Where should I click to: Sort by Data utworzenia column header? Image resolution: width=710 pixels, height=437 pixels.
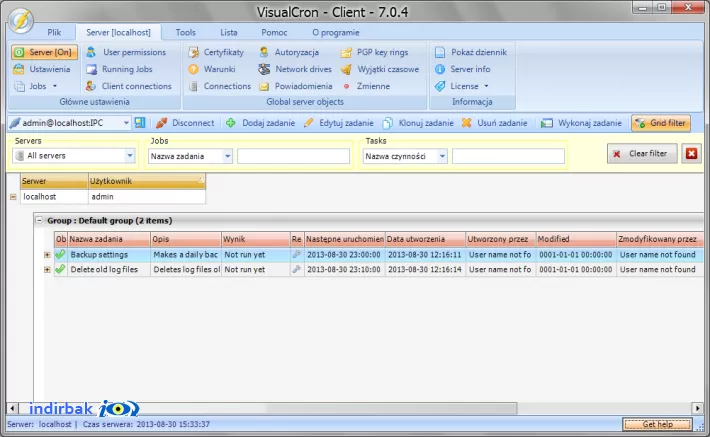[425, 239]
